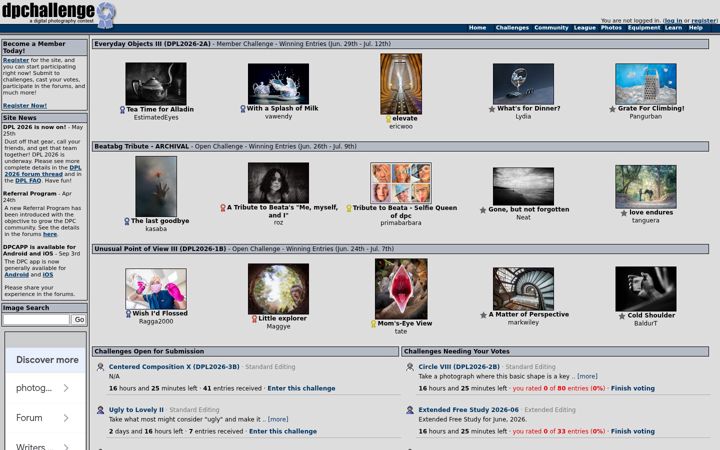Click Enter this challenge for Centered Composition X

(x=301, y=388)
